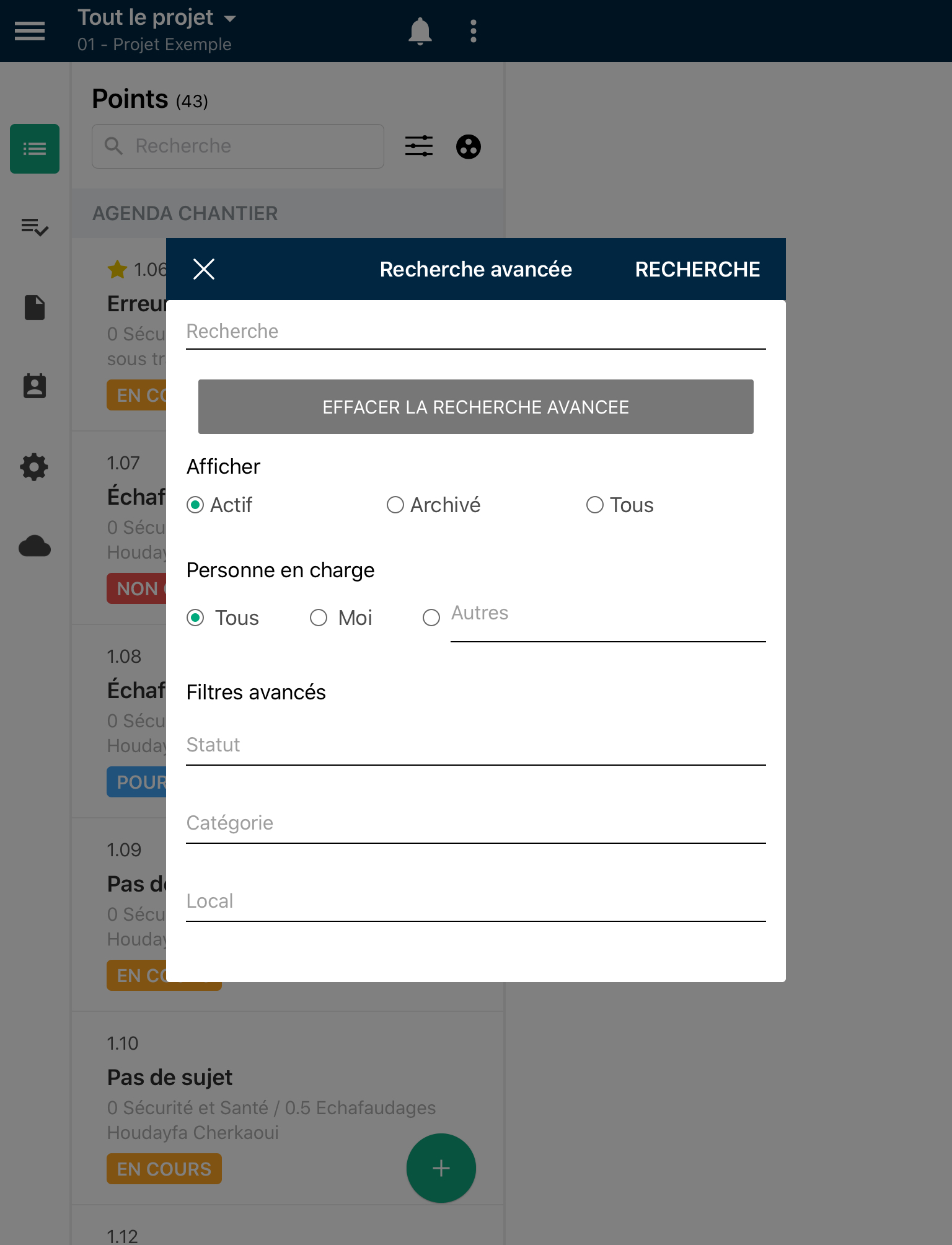Screen dimensions: 952x1245
Task: Click the green add point button
Action: click(x=441, y=1168)
